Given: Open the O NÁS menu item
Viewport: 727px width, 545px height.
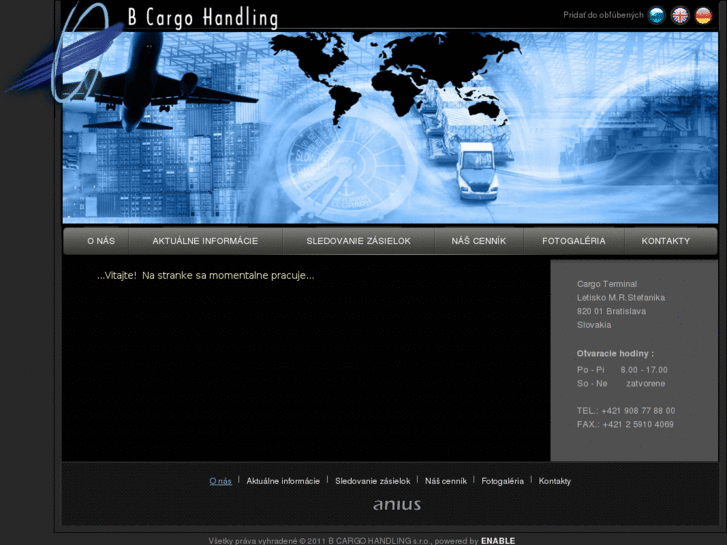Looking at the screenshot, I should 101,241.
